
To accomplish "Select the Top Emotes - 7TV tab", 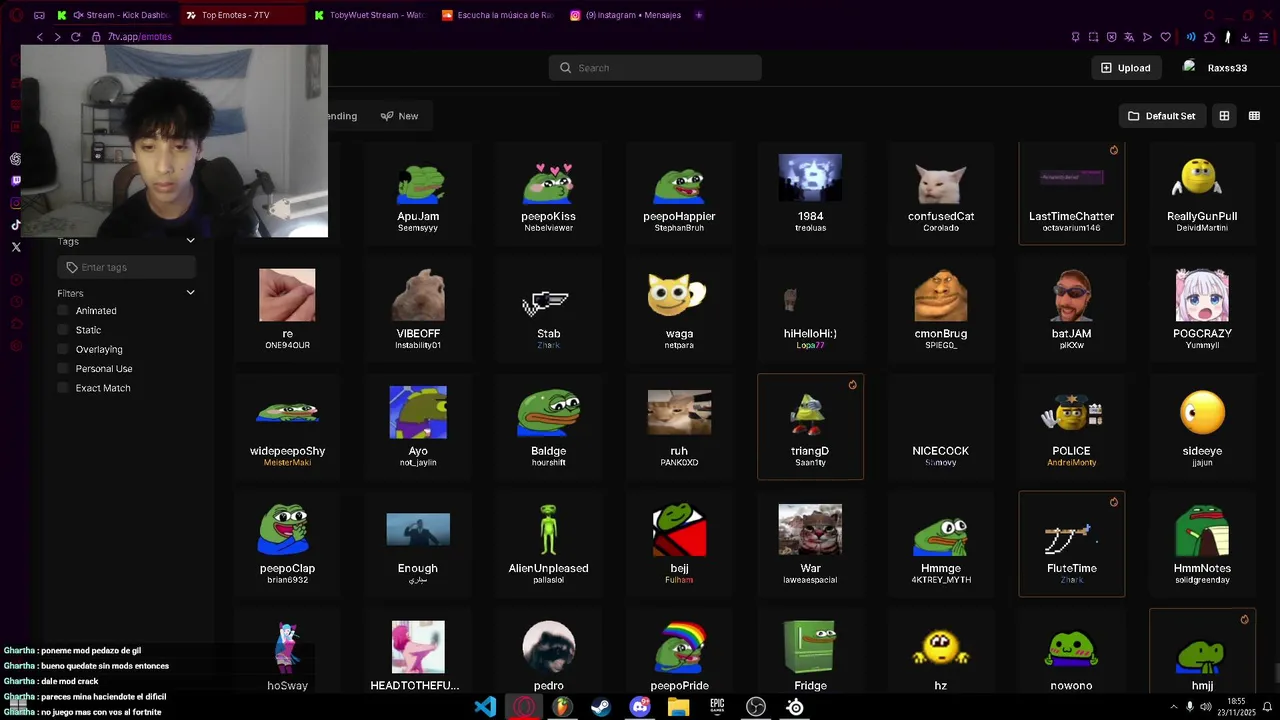I will click(x=240, y=15).
